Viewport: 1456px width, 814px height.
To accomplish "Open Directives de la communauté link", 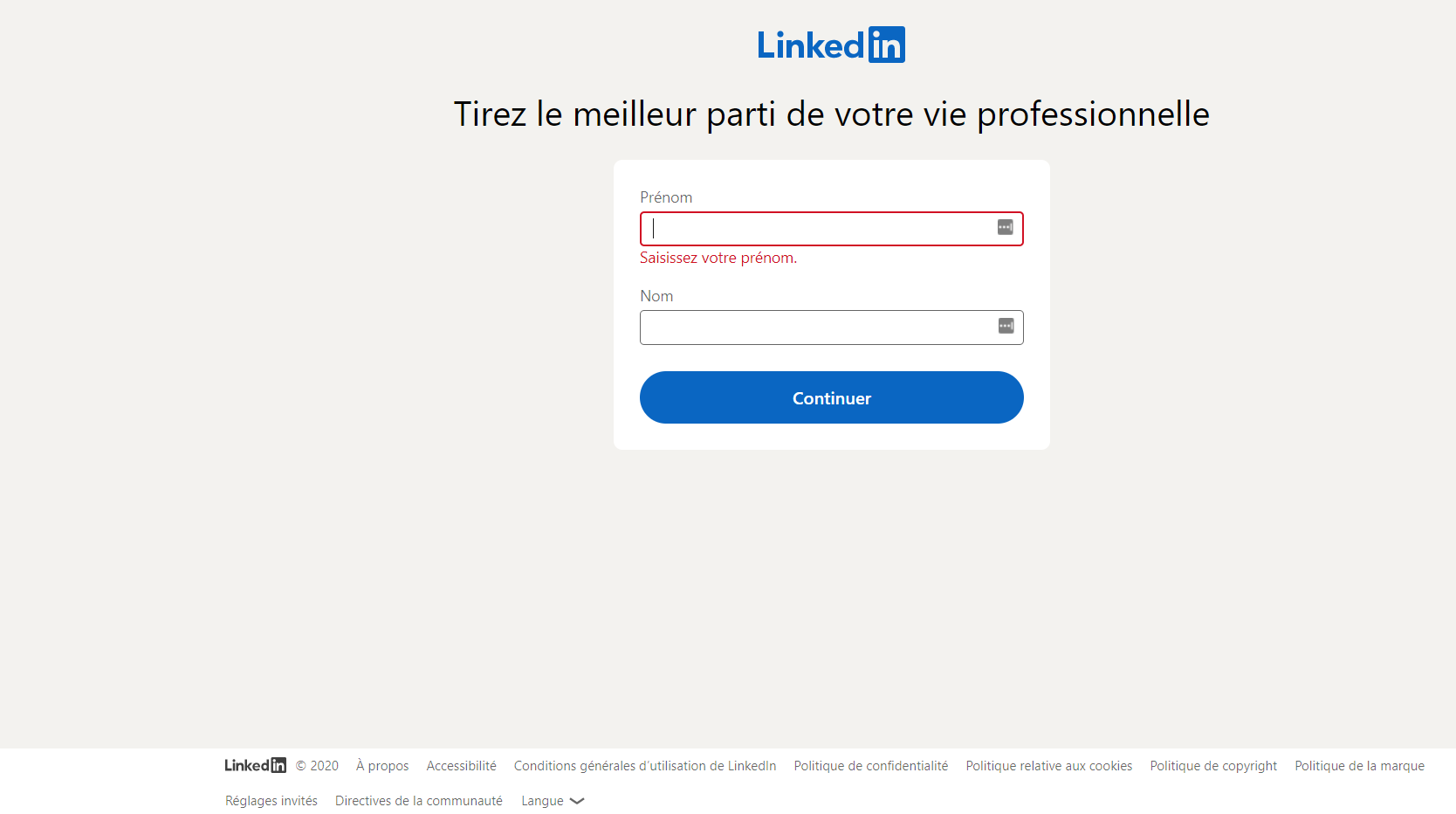I will point(419,801).
